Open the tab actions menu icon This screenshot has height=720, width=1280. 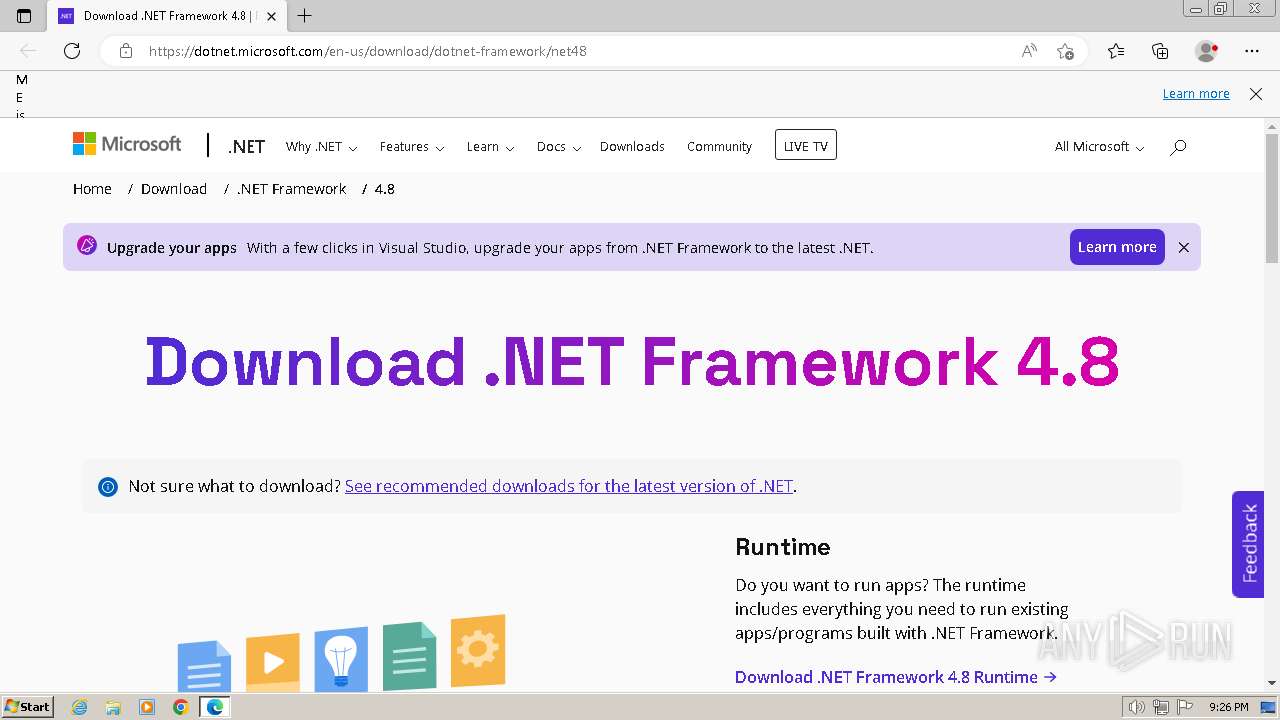coord(24,16)
